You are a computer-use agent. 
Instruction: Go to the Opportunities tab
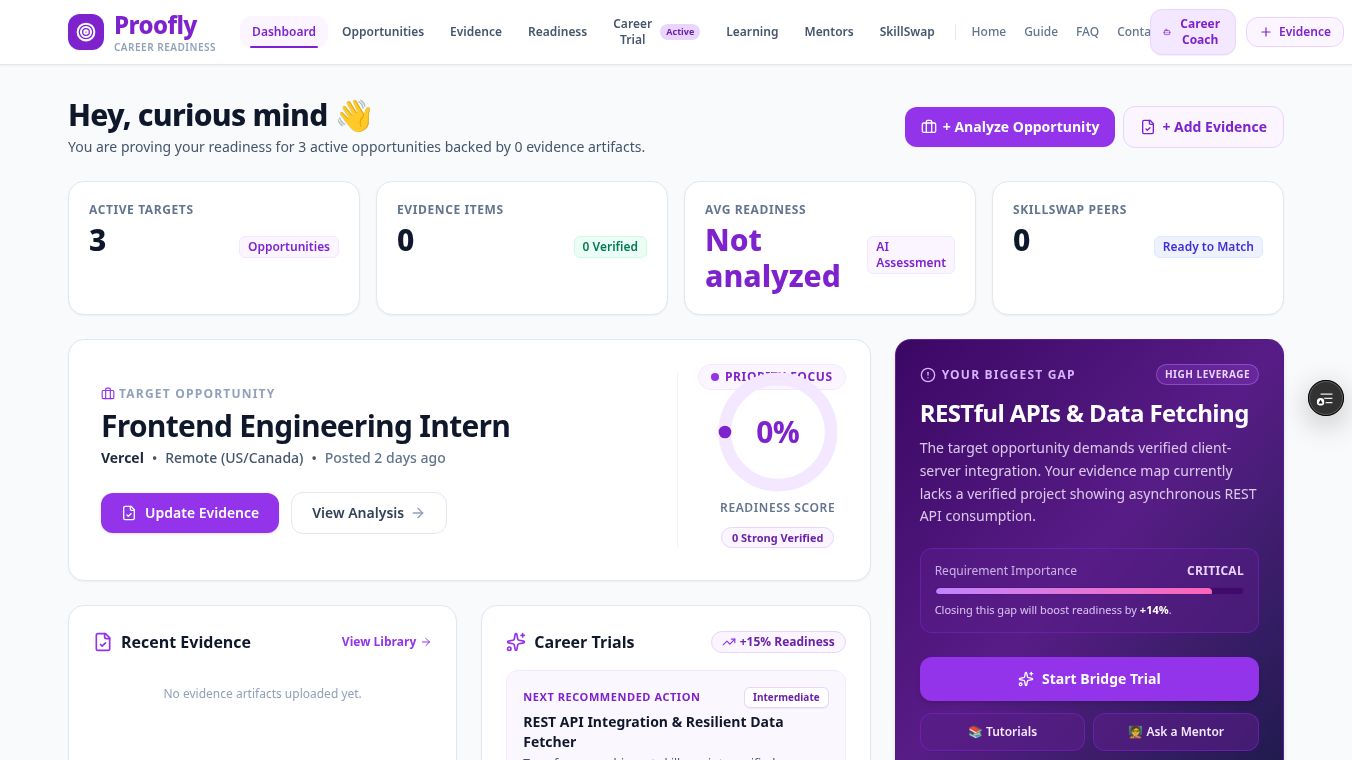click(x=383, y=32)
